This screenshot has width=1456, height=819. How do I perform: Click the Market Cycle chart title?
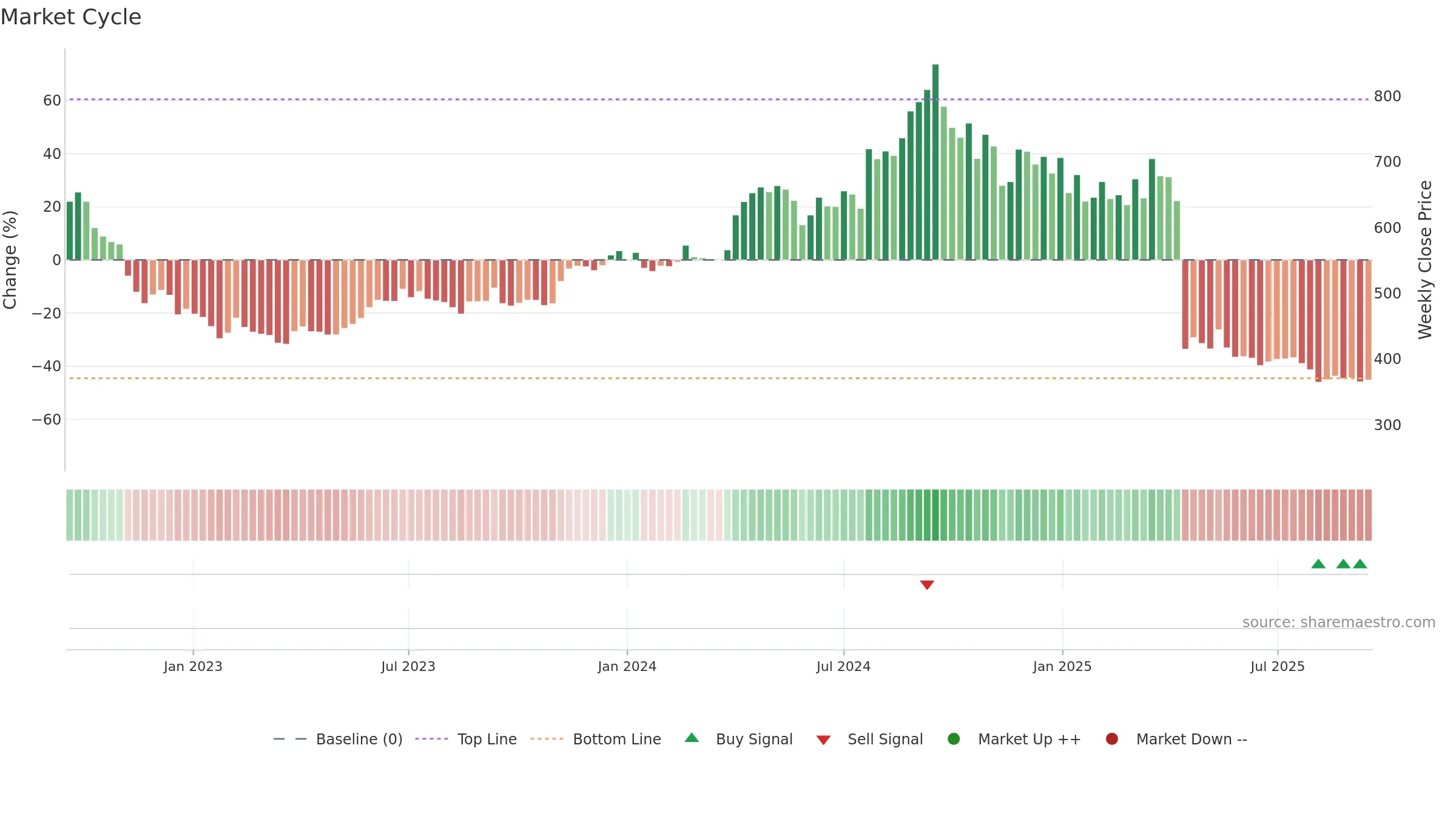coord(71,17)
